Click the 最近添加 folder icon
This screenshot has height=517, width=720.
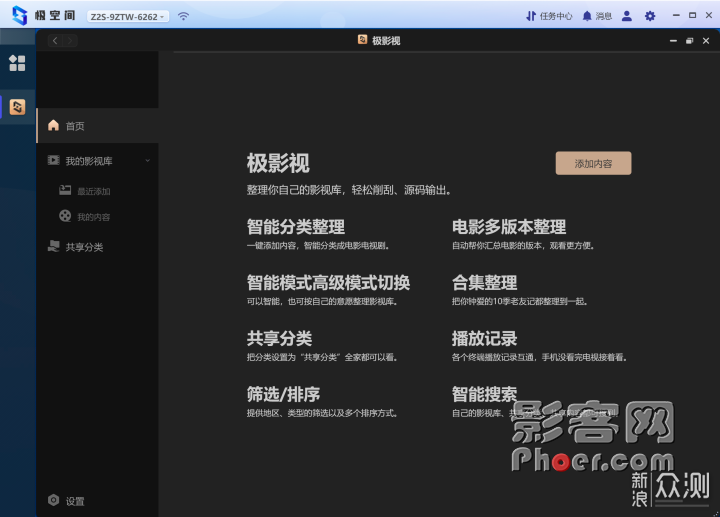tap(65, 190)
